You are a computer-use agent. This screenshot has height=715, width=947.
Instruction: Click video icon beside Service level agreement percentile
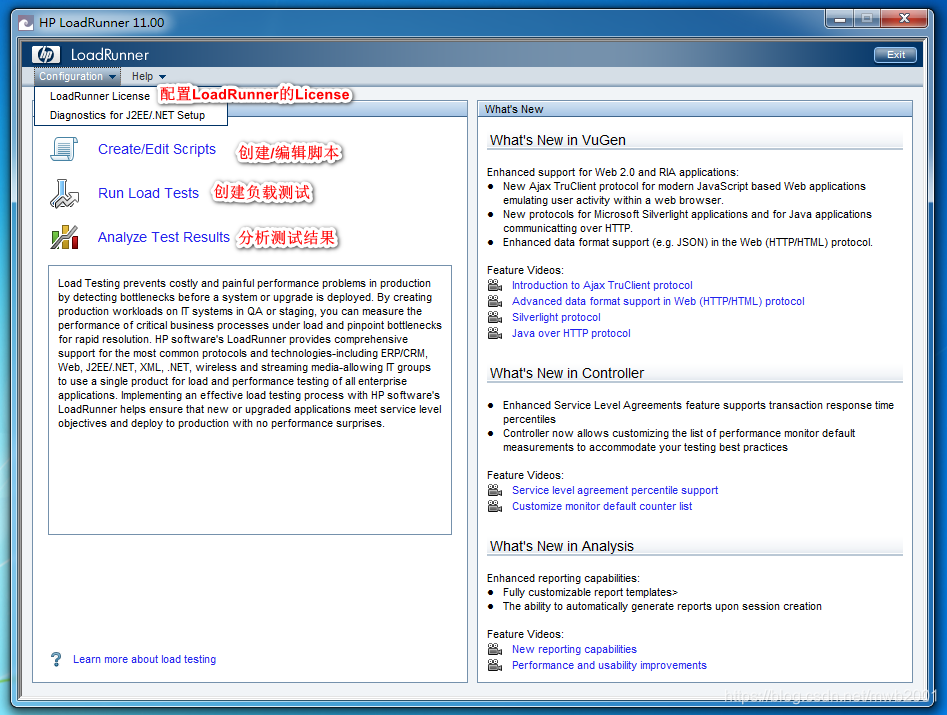coord(495,490)
